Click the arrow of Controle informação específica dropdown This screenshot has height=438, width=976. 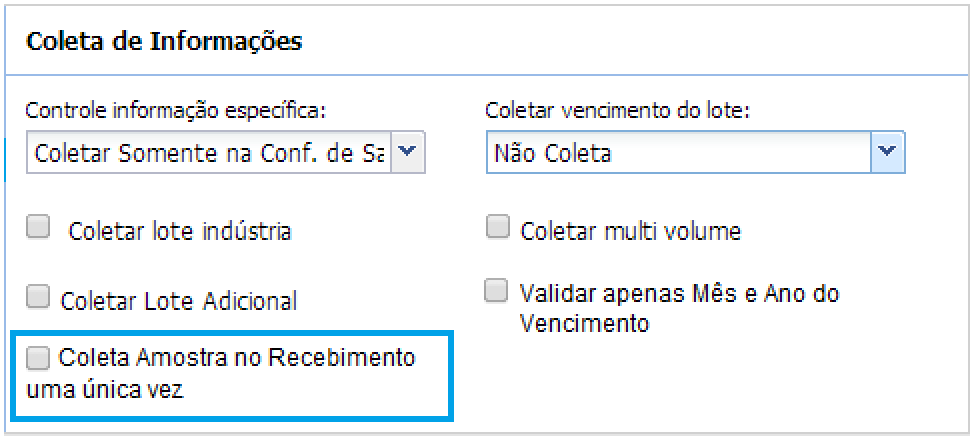coord(407,154)
